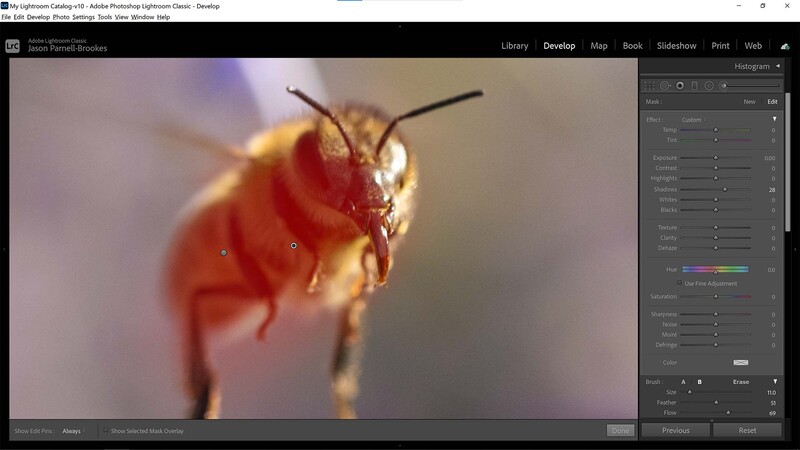Click the Saturation slider handle
The height and width of the screenshot is (450, 800).
coord(715,296)
